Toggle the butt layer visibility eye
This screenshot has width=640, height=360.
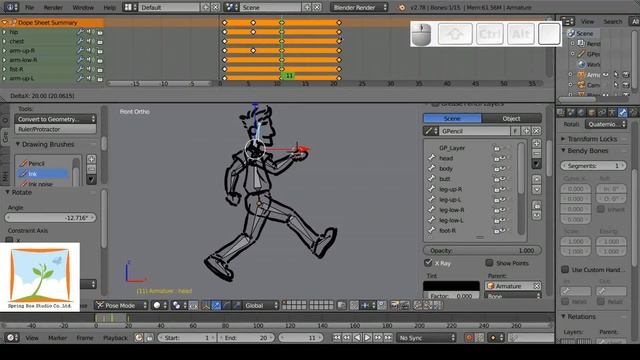pos(504,179)
